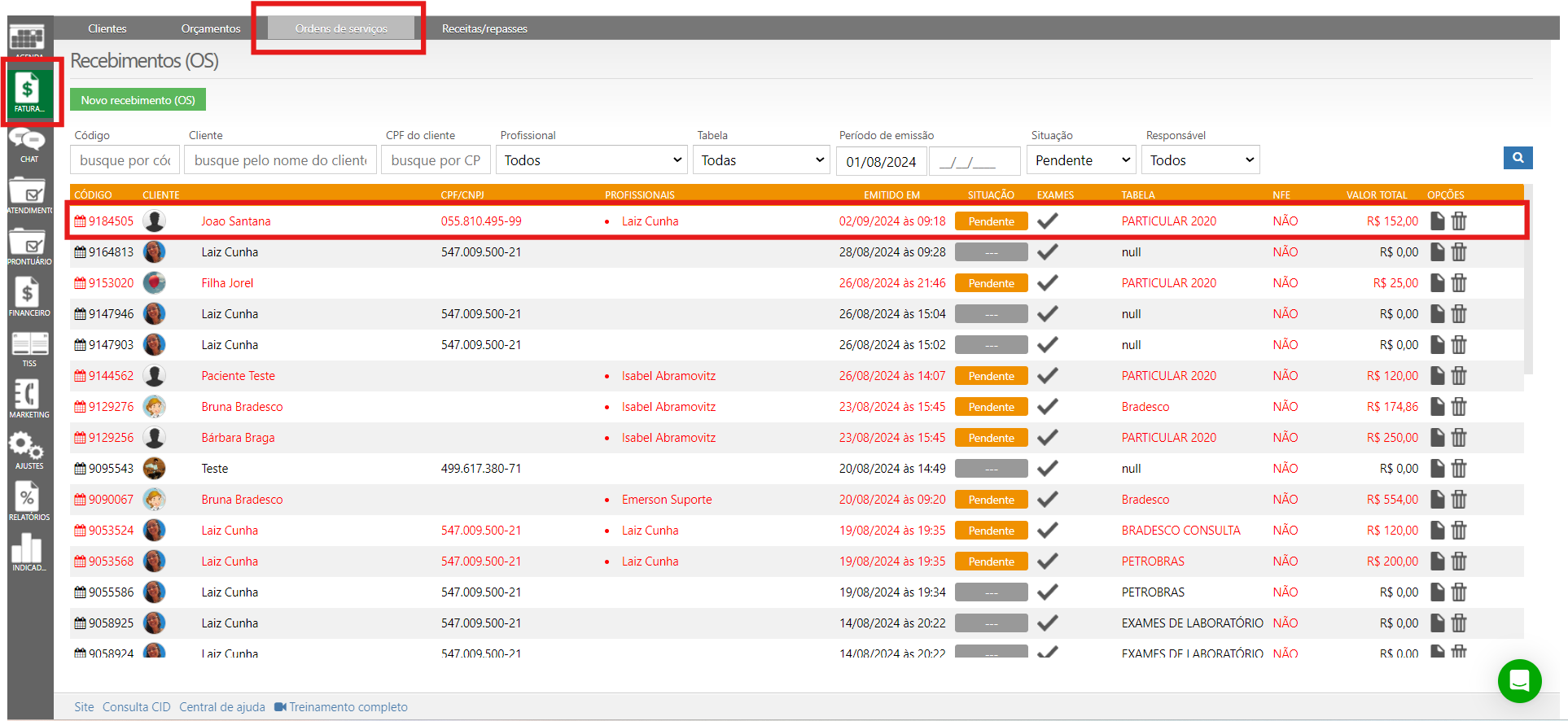Switch to the Clientes tab
The height and width of the screenshot is (721, 1568).
pyautogui.click(x=107, y=28)
